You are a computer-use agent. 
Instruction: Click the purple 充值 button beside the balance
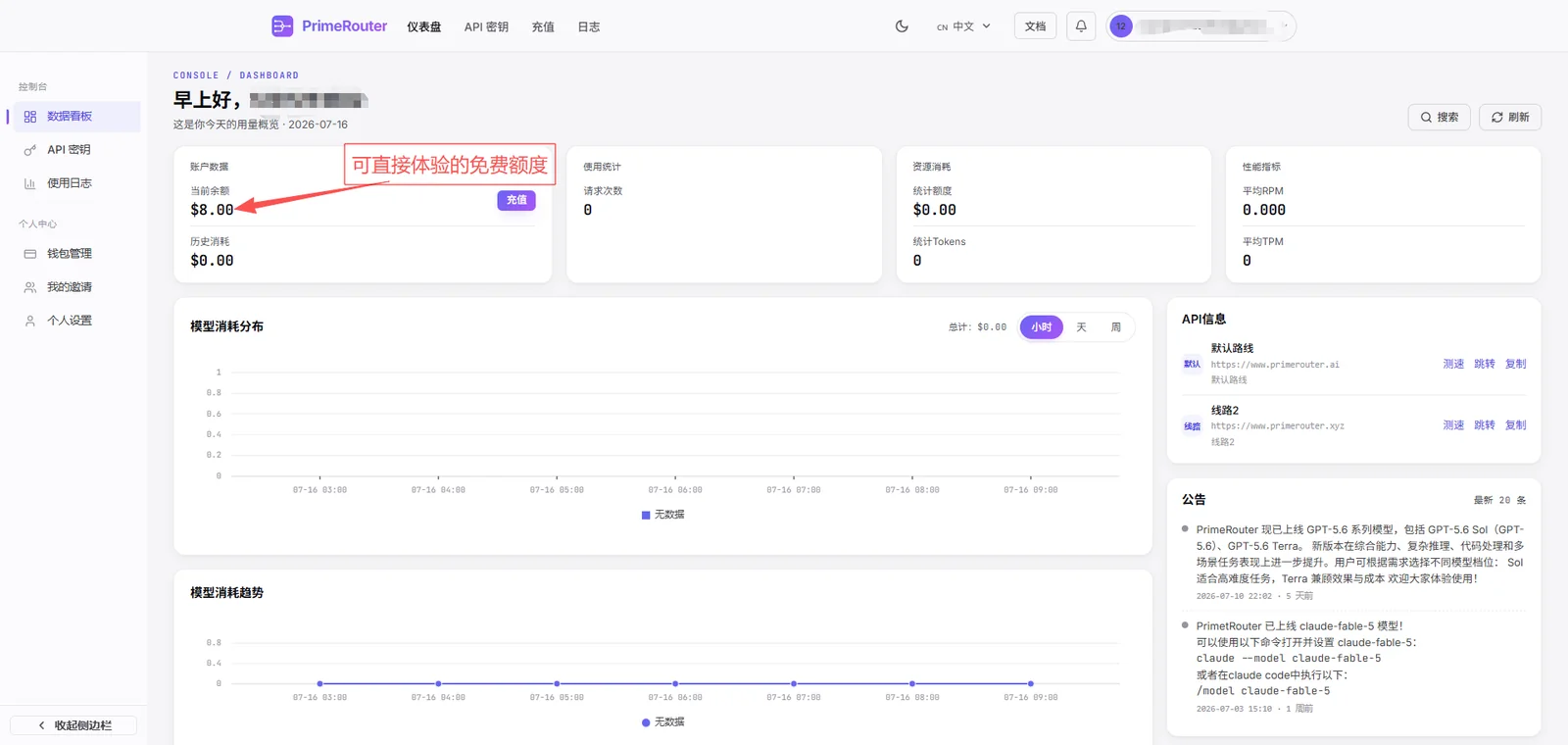click(516, 200)
